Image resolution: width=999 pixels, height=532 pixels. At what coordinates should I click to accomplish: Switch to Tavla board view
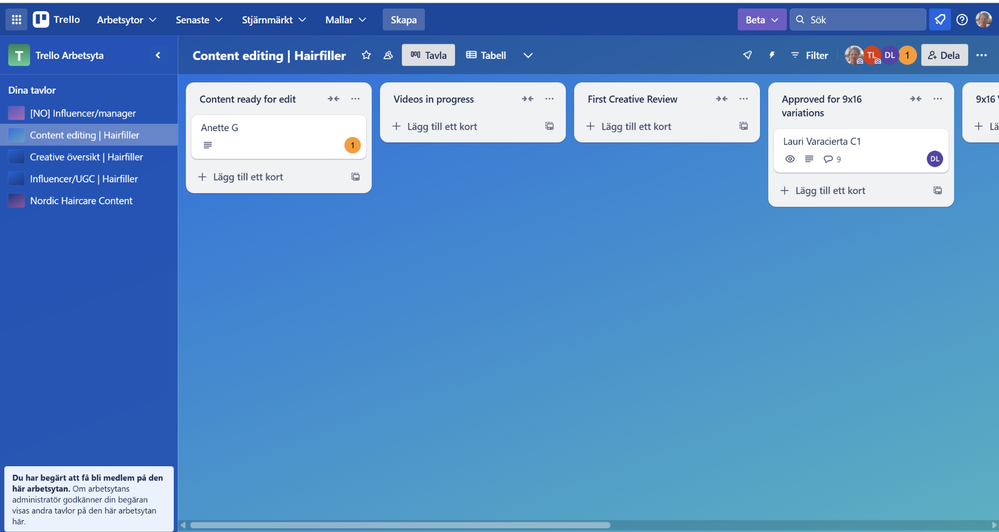click(428, 55)
